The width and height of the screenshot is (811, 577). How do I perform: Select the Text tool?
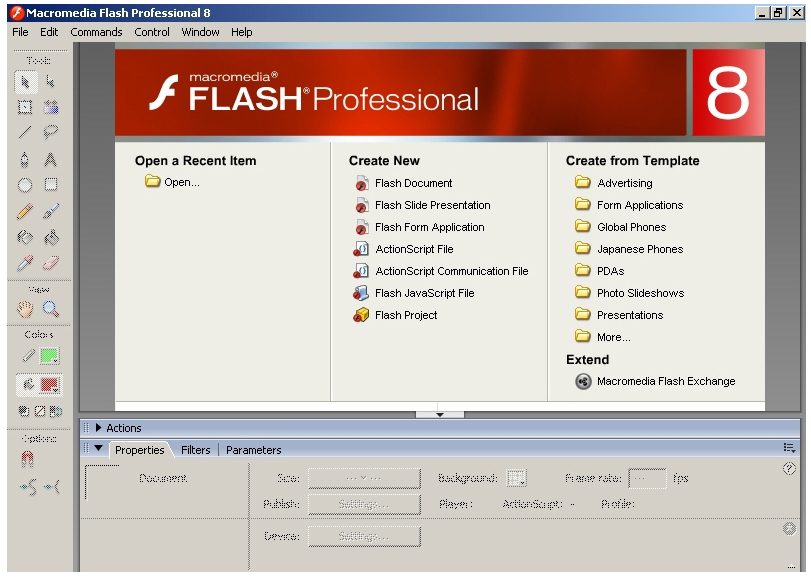pyautogui.click(x=51, y=159)
